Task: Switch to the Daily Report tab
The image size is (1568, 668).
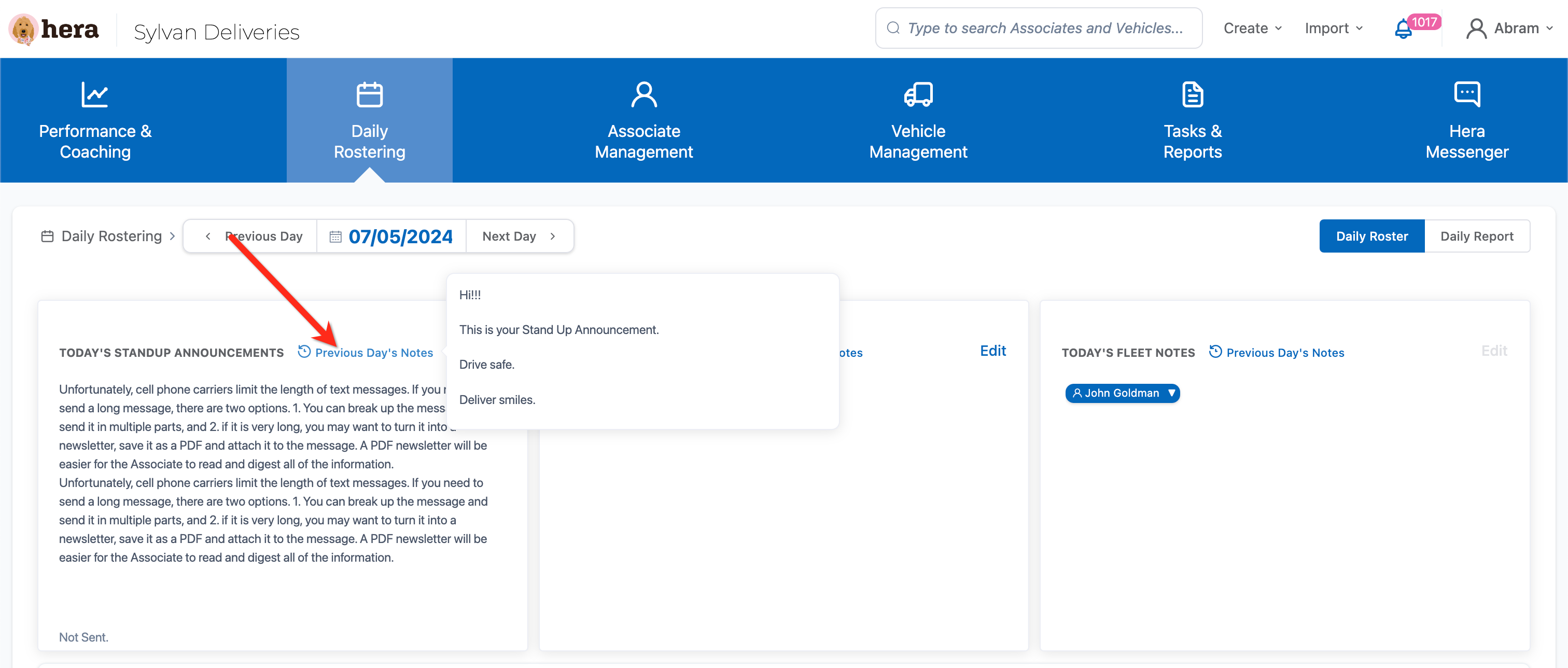Action: [1476, 236]
